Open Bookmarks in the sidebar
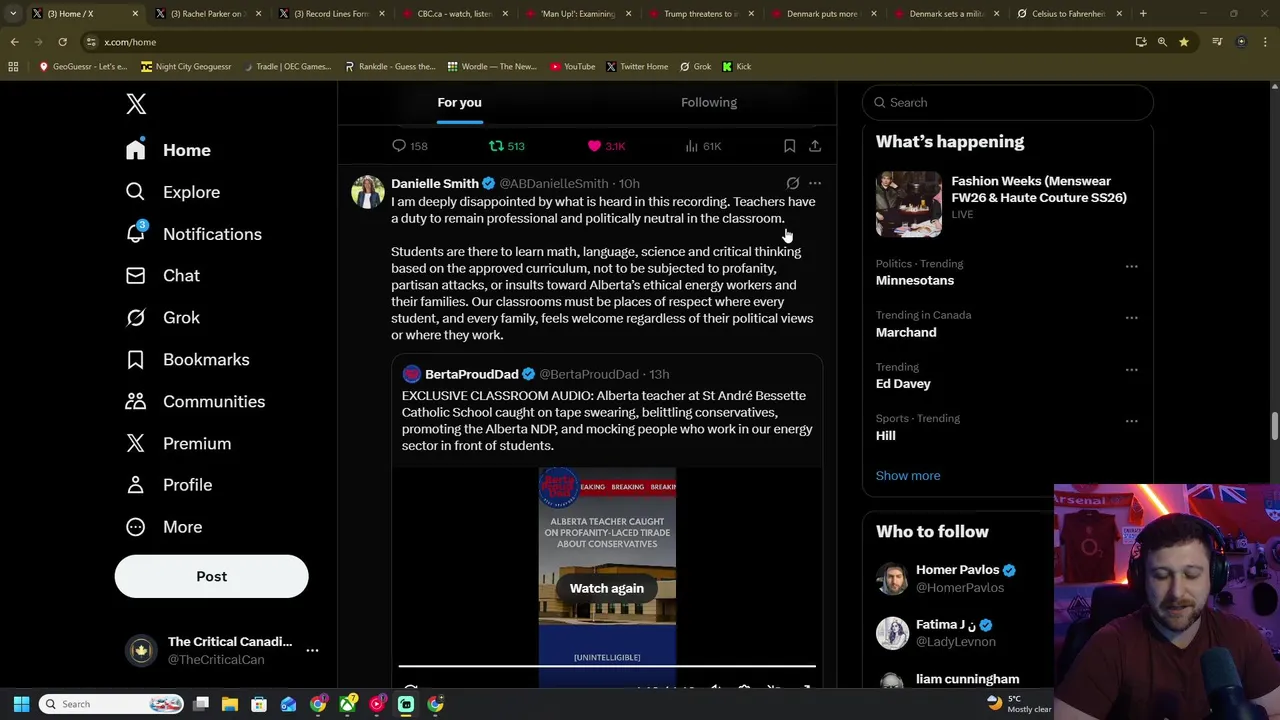Screen dimensions: 1280x720 [187, 360]
